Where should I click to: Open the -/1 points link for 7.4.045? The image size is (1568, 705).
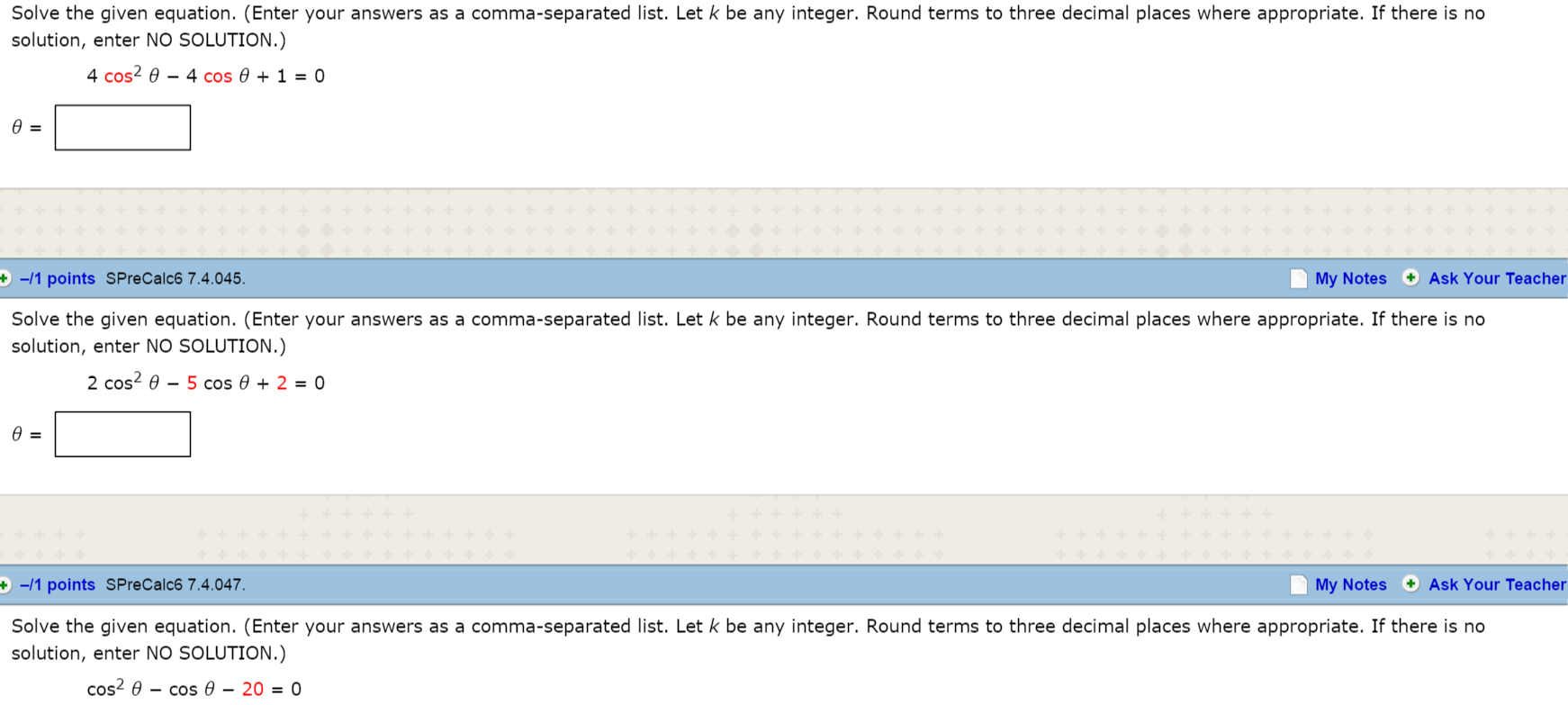coord(57,278)
